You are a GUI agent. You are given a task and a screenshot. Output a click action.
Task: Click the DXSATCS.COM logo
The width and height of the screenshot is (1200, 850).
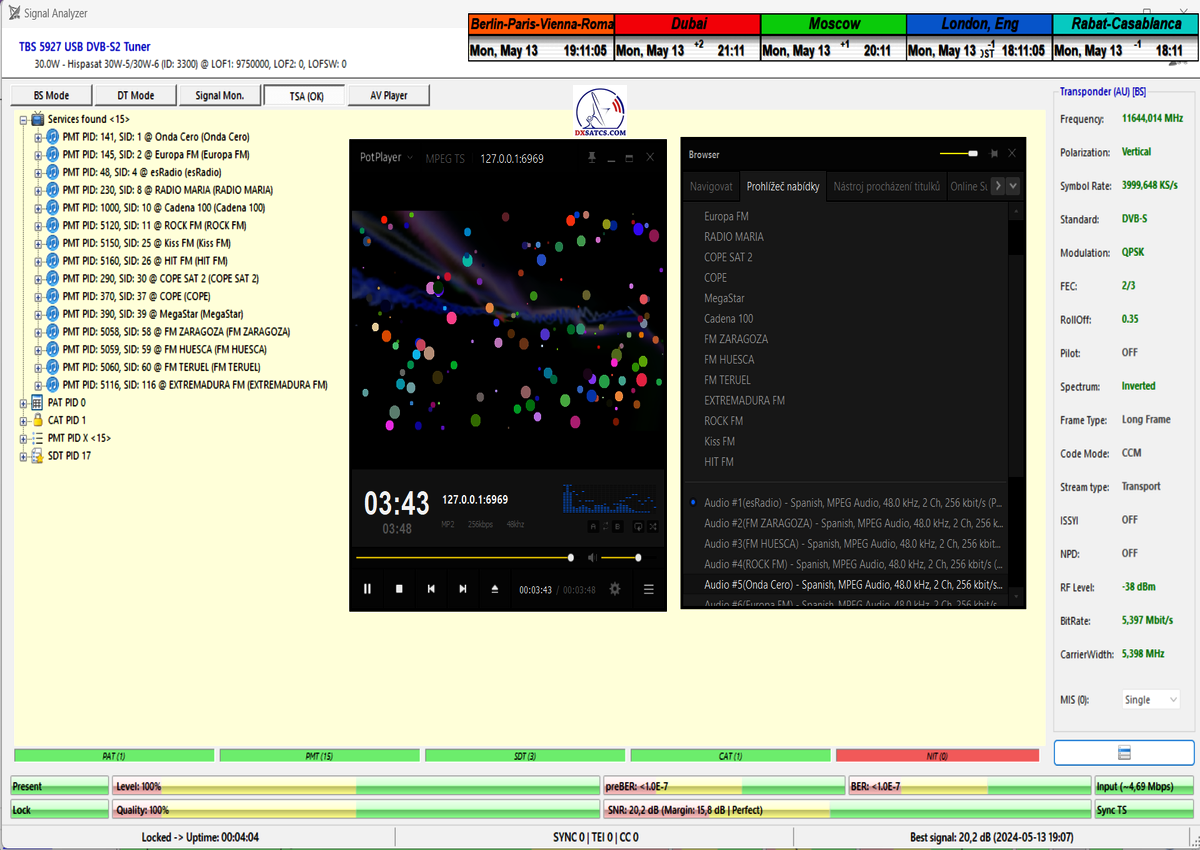pos(600,112)
